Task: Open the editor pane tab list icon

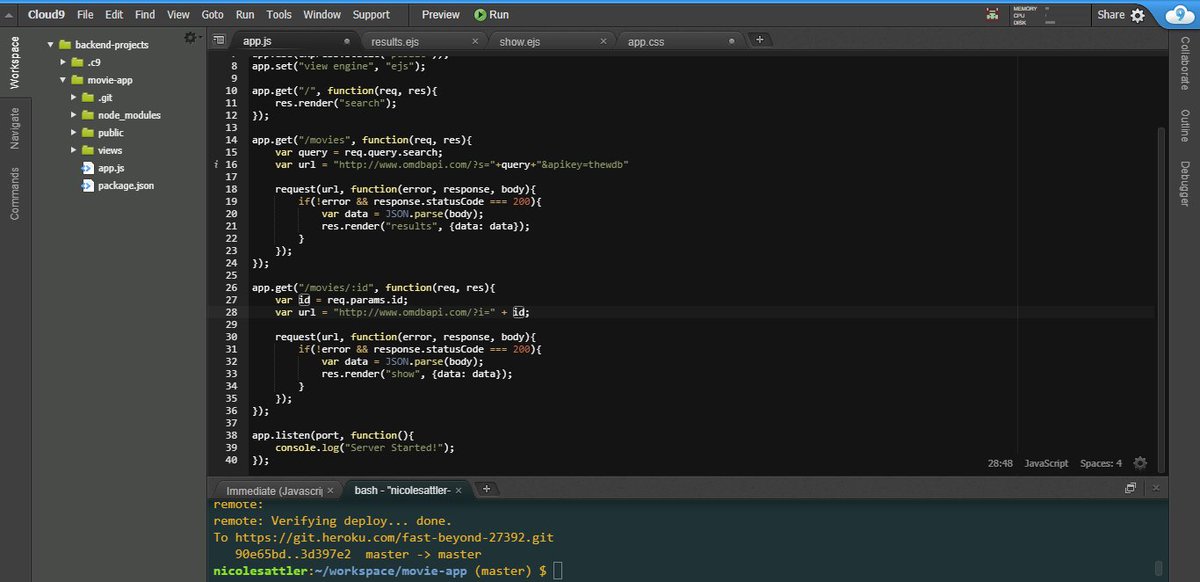Action: (220, 41)
